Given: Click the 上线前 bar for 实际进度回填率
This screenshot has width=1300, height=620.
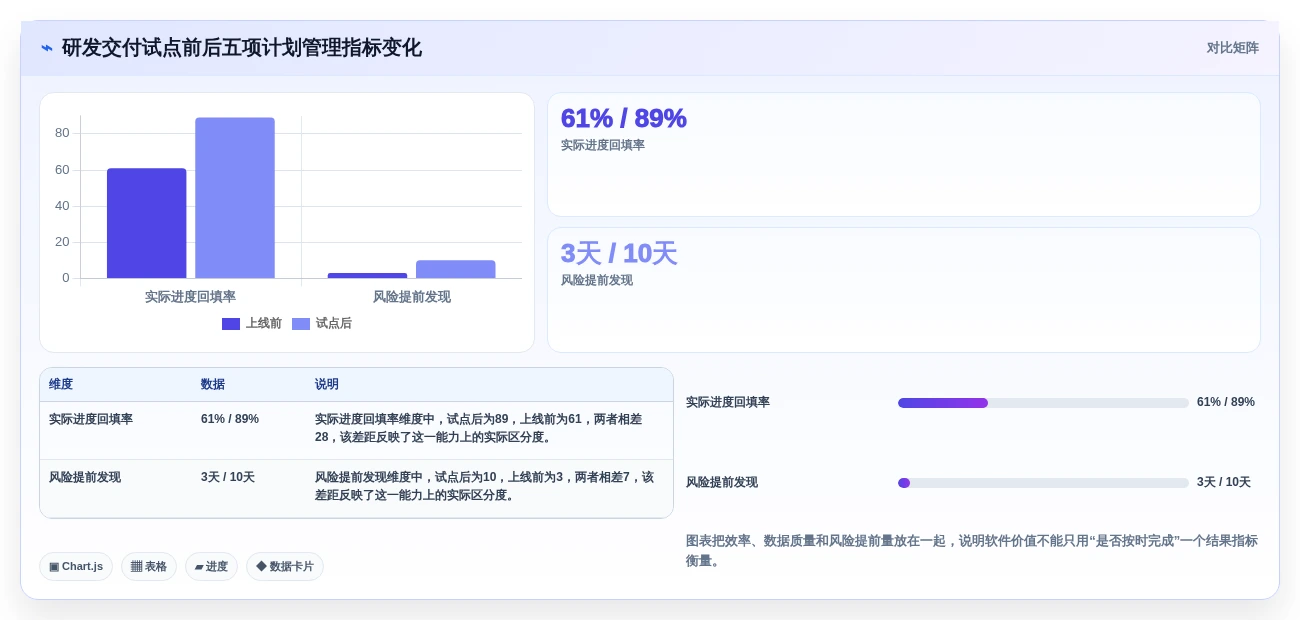Looking at the screenshot, I should [x=147, y=223].
